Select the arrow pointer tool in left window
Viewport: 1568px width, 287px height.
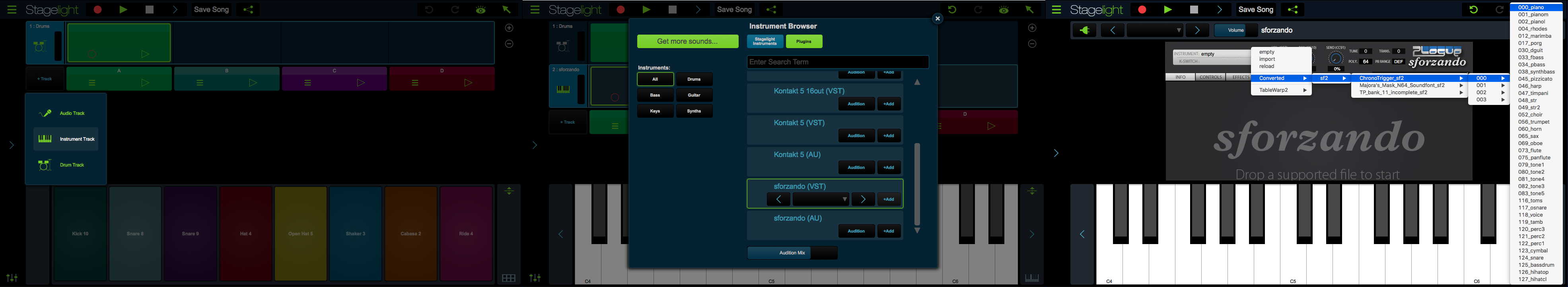[506, 10]
